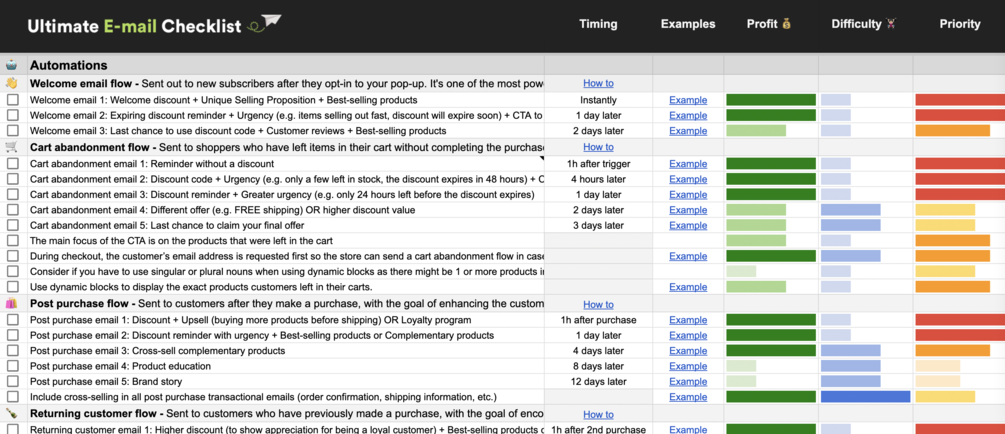The width and height of the screenshot is (1005, 434).
Task: Check off Post purchase email 4: Product education
Action: click(13, 366)
